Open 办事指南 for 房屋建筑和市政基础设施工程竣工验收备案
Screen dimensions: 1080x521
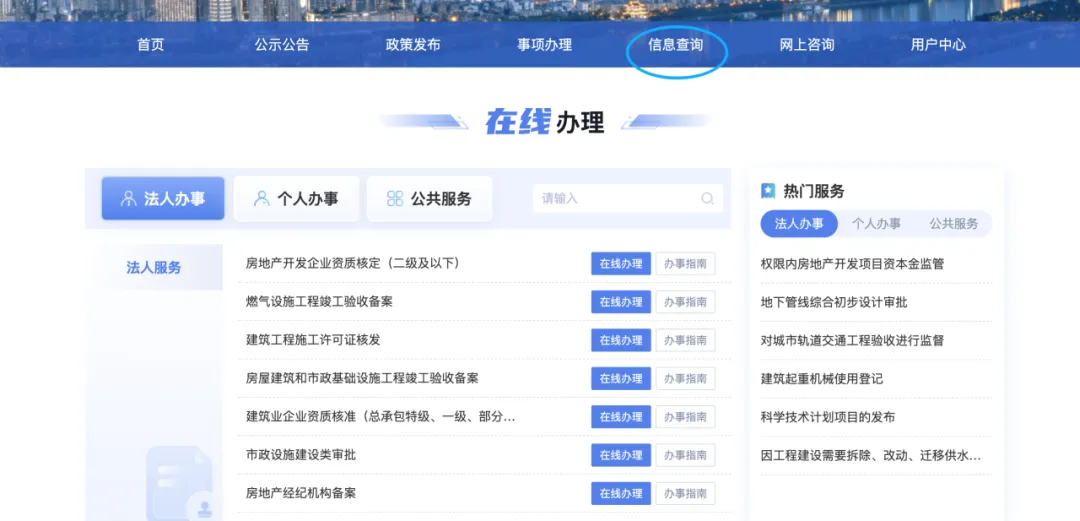click(685, 378)
